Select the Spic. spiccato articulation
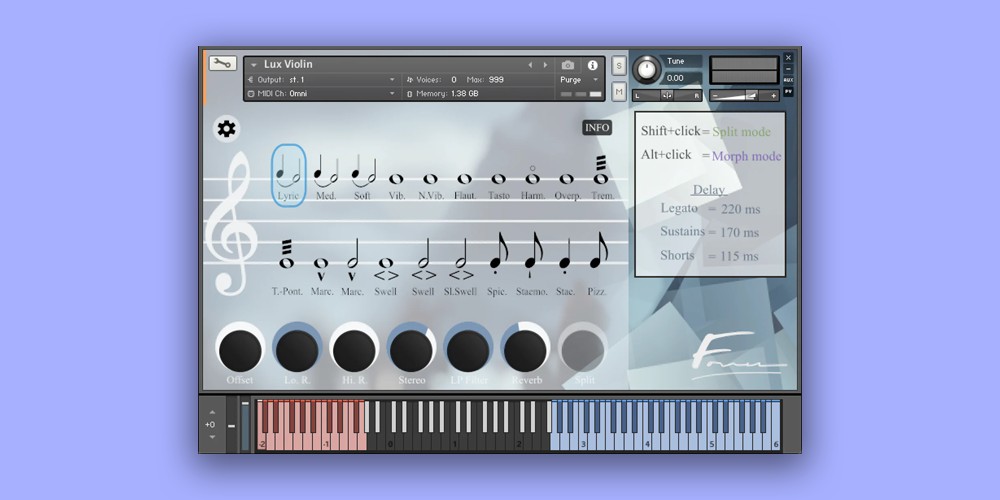The width and height of the screenshot is (1000, 500). [497, 258]
